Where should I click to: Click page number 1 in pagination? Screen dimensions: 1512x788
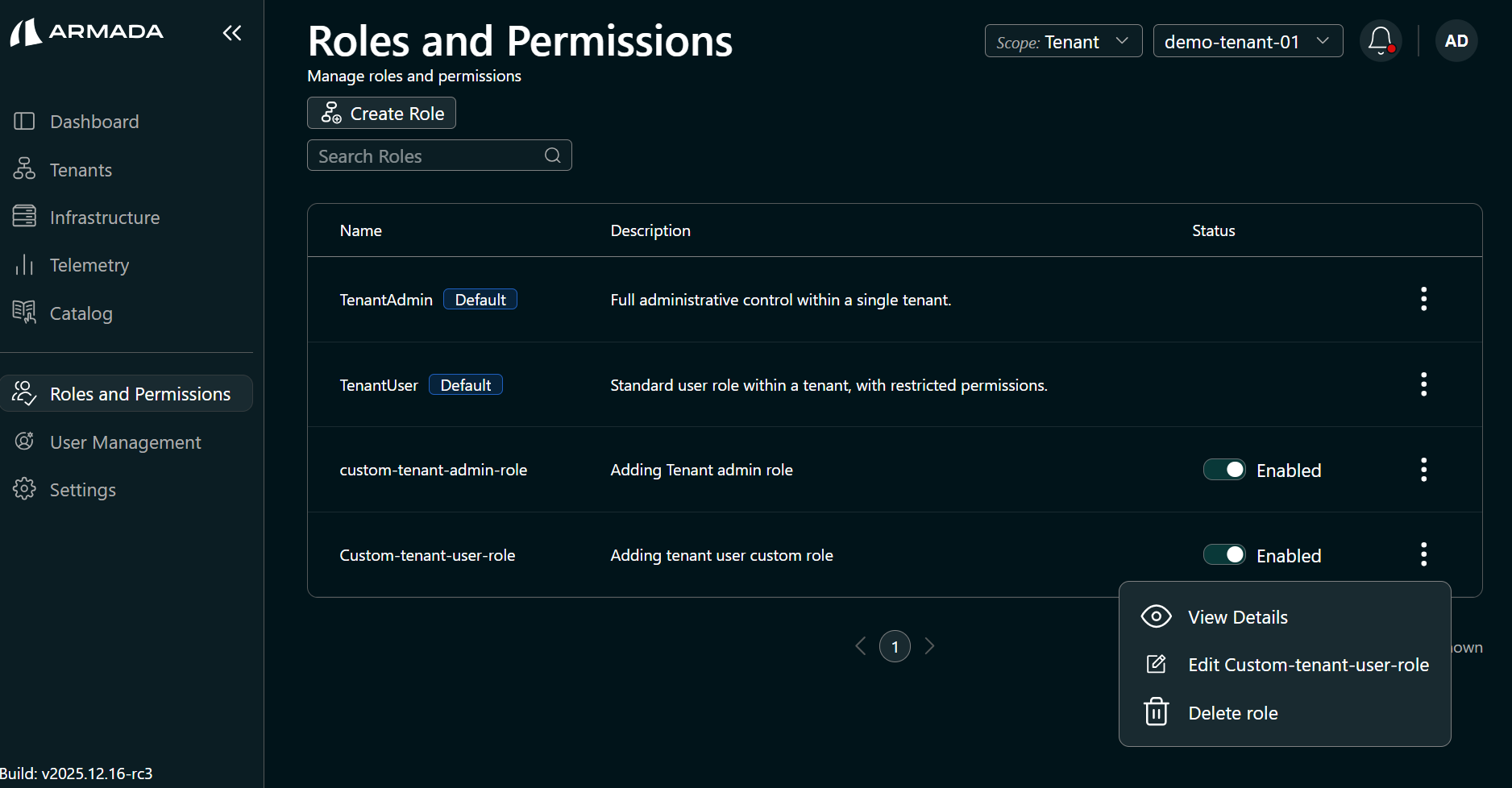(895, 646)
